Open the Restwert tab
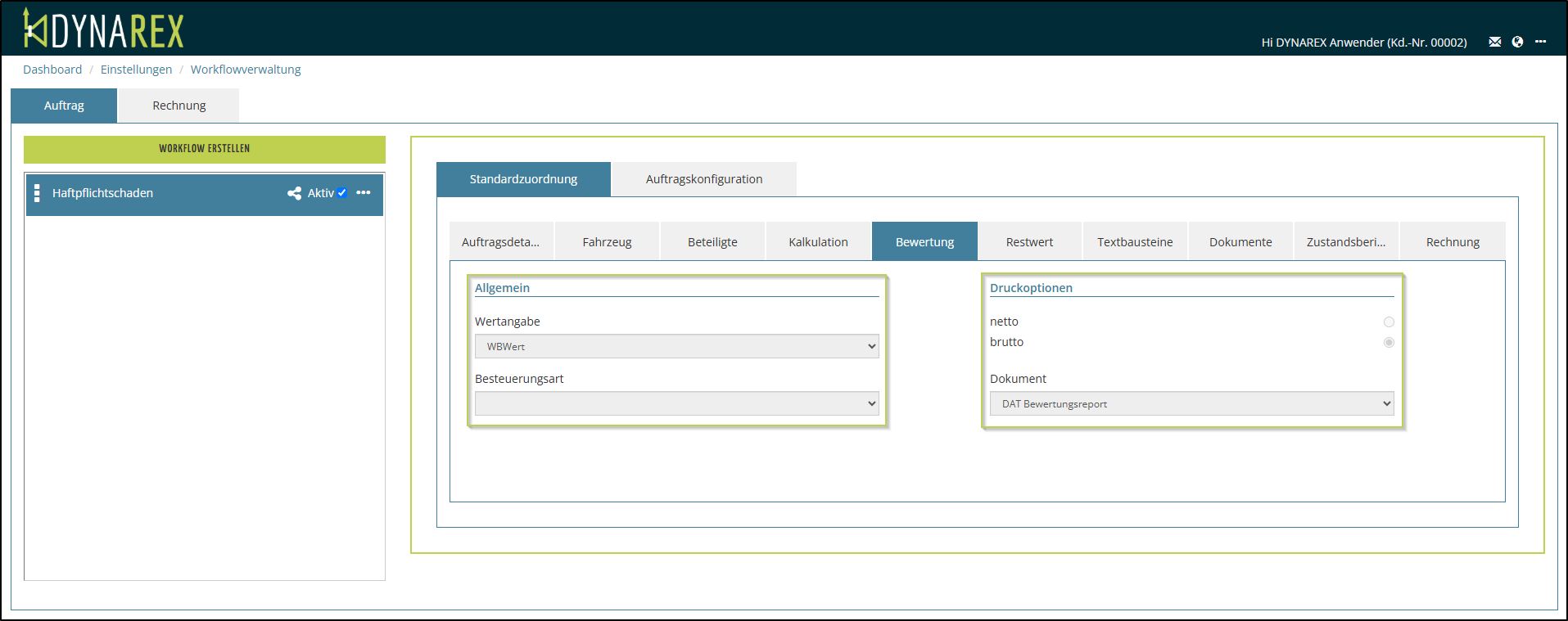The height and width of the screenshot is (621, 1568). pyautogui.click(x=1029, y=242)
